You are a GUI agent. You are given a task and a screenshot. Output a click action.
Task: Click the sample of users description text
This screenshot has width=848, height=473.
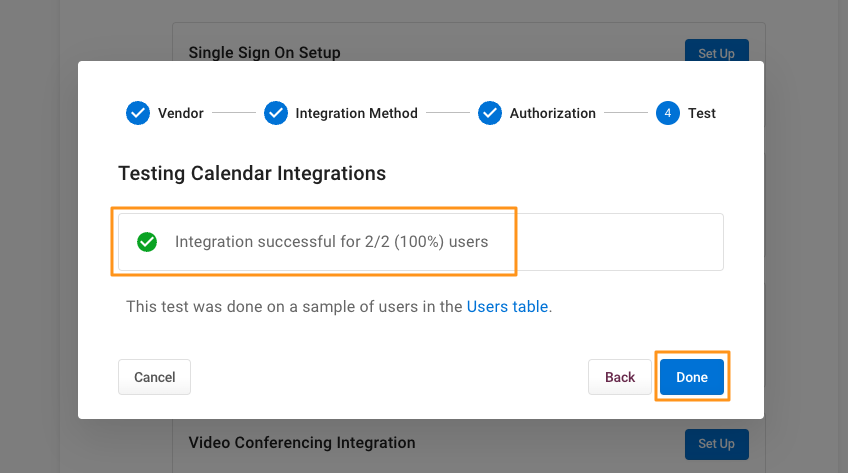pos(339,307)
